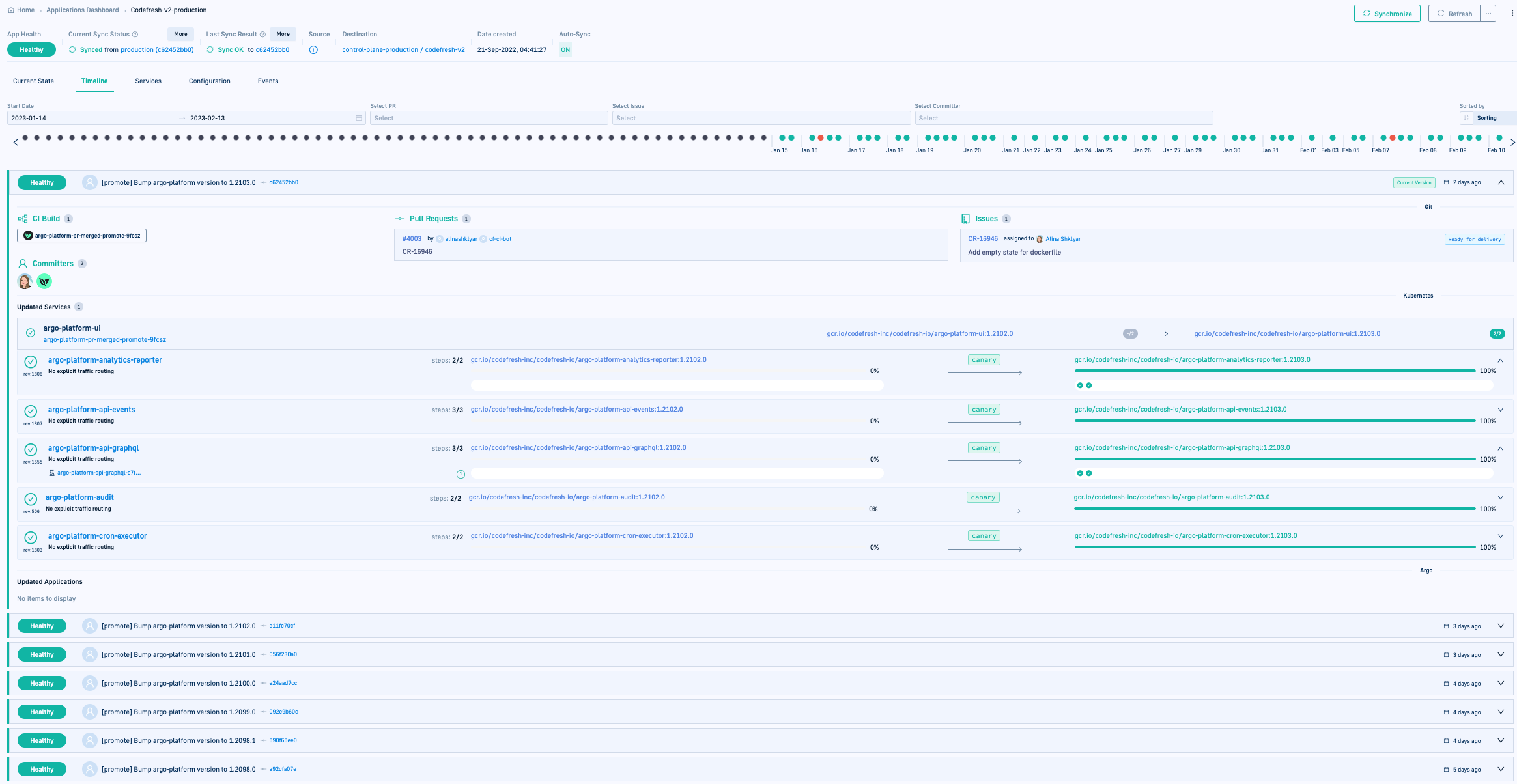
Task: Open the Select Committer dropdown
Action: pyautogui.click(x=1063, y=119)
